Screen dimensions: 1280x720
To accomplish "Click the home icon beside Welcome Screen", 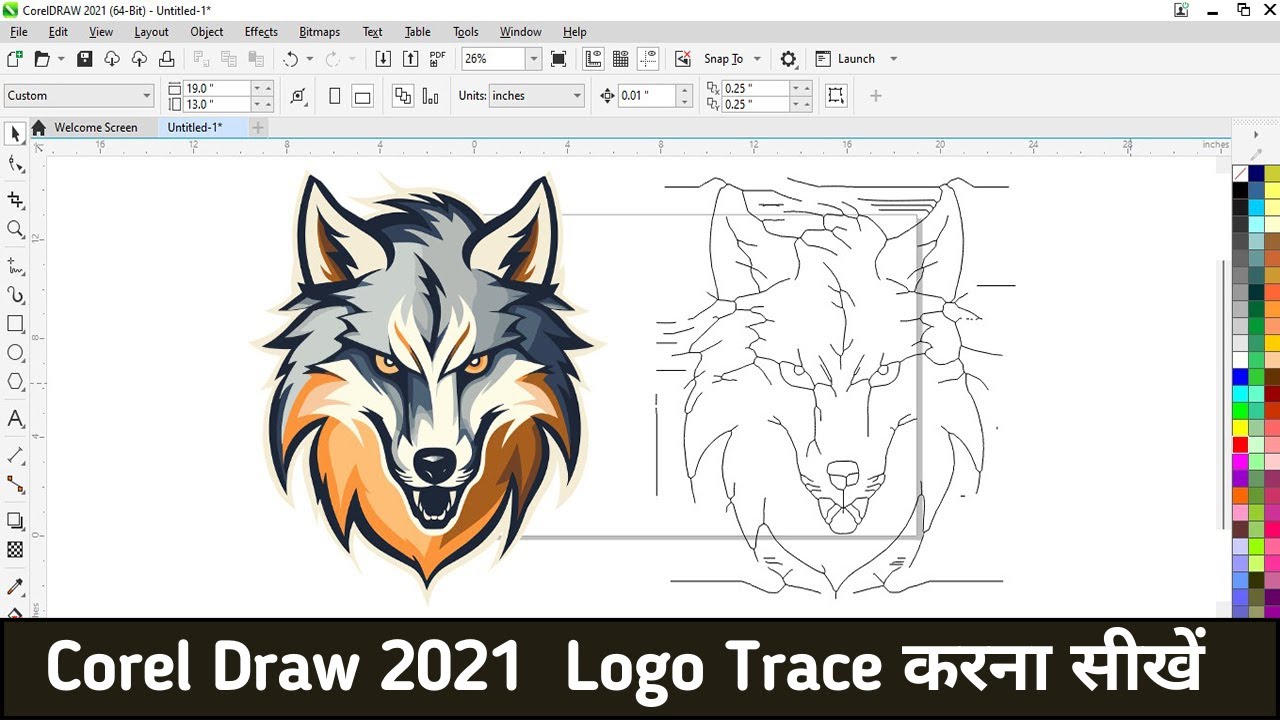I will (39, 127).
